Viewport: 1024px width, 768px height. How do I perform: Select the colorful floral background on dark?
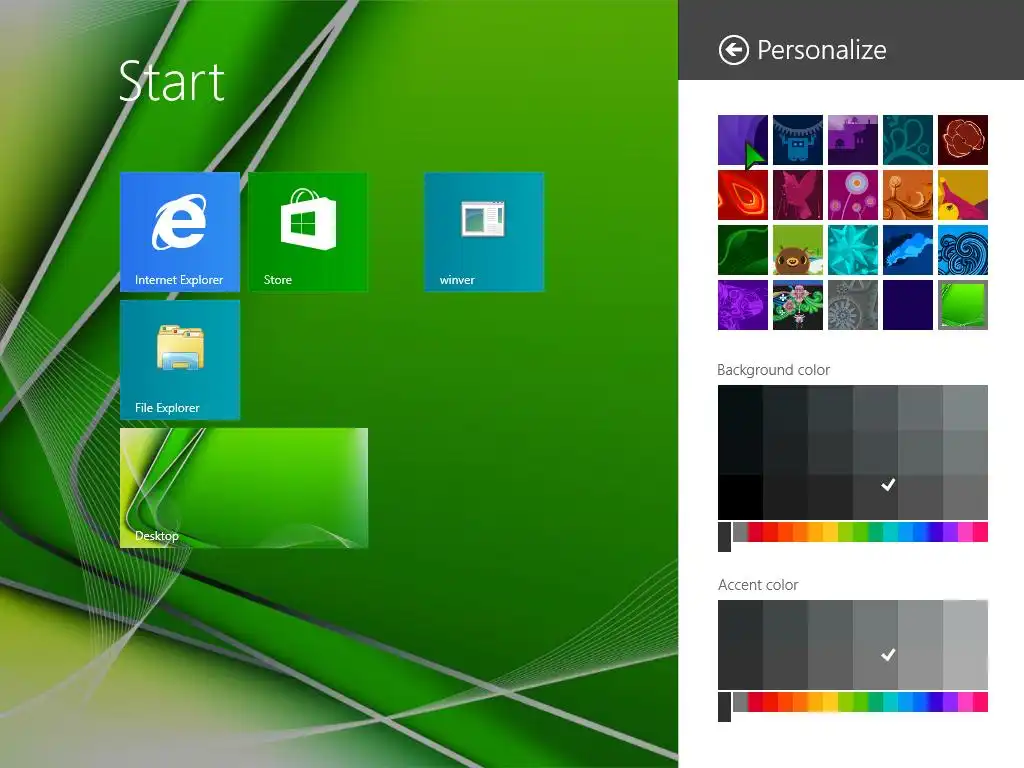797,305
